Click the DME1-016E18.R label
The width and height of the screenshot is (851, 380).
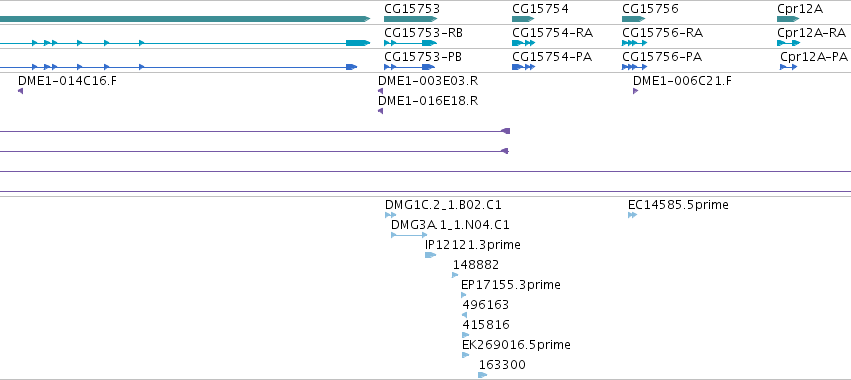pyautogui.click(x=428, y=101)
